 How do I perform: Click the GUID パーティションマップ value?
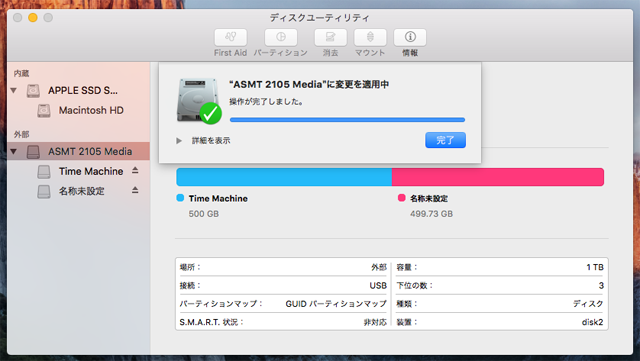click(x=336, y=304)
